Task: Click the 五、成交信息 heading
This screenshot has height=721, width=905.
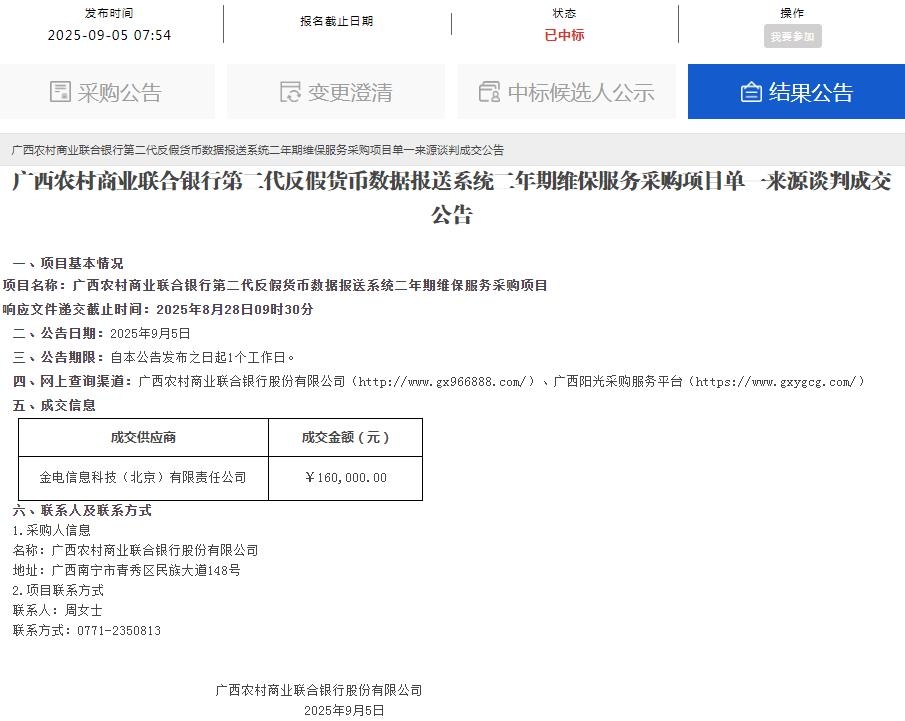Action: click(x=54, y=405)
